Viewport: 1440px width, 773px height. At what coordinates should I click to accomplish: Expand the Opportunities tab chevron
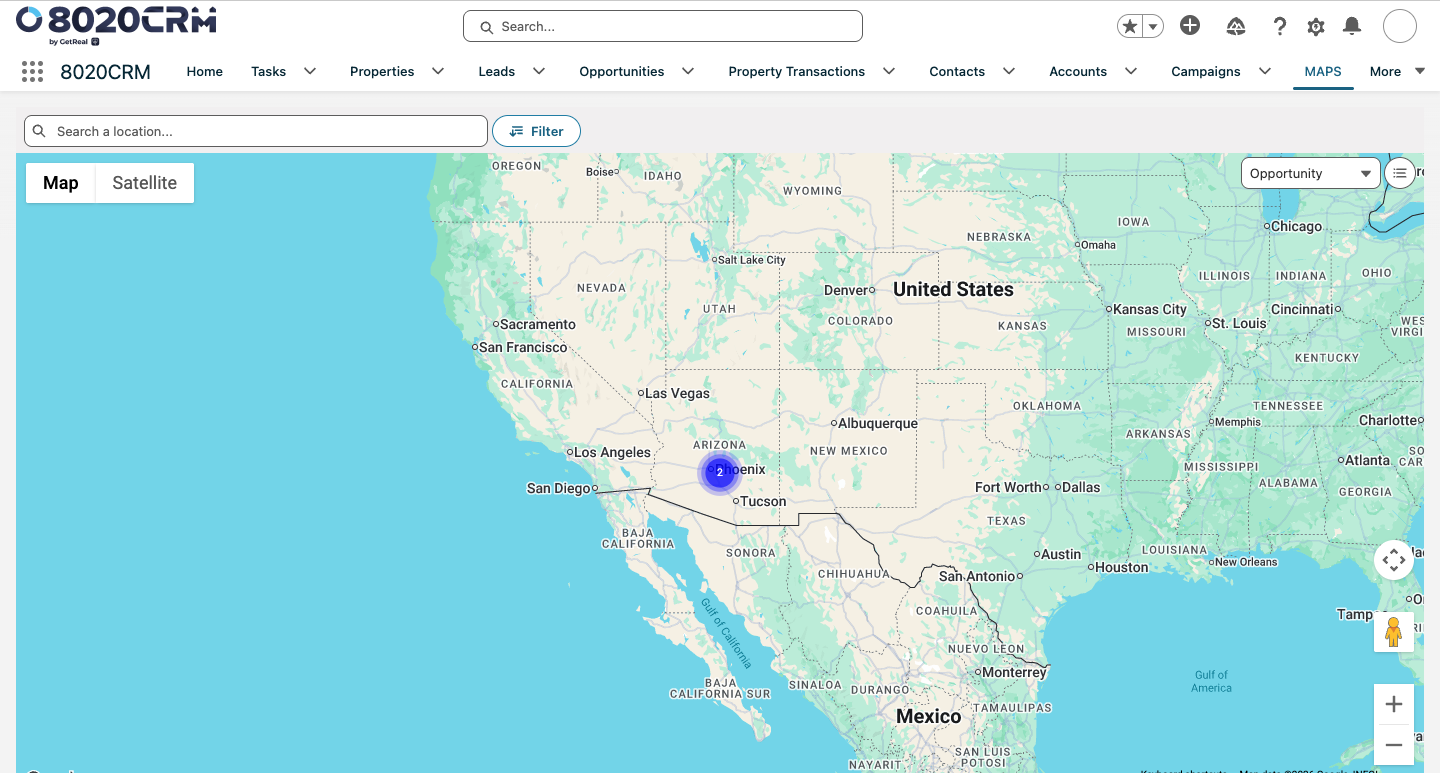tap(688, 71)
